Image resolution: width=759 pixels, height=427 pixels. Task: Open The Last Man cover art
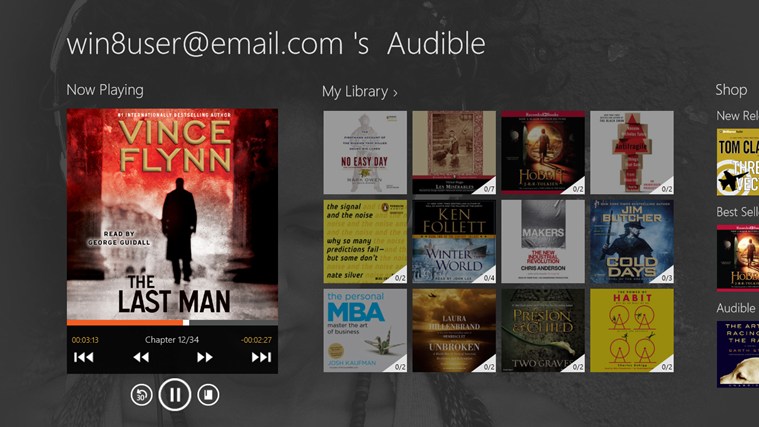click(172, 214)
